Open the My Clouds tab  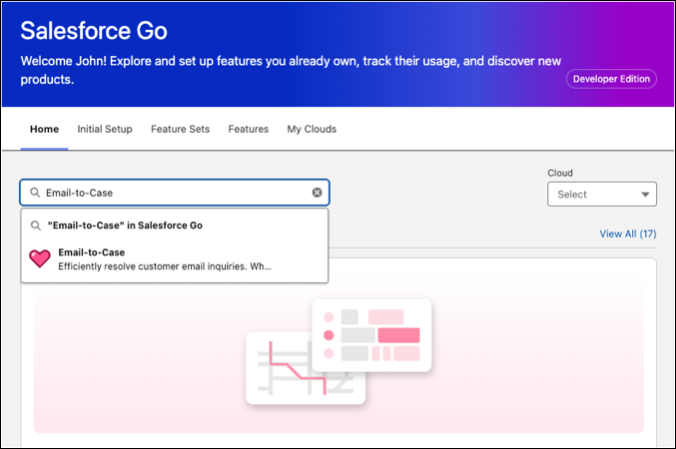312,129
